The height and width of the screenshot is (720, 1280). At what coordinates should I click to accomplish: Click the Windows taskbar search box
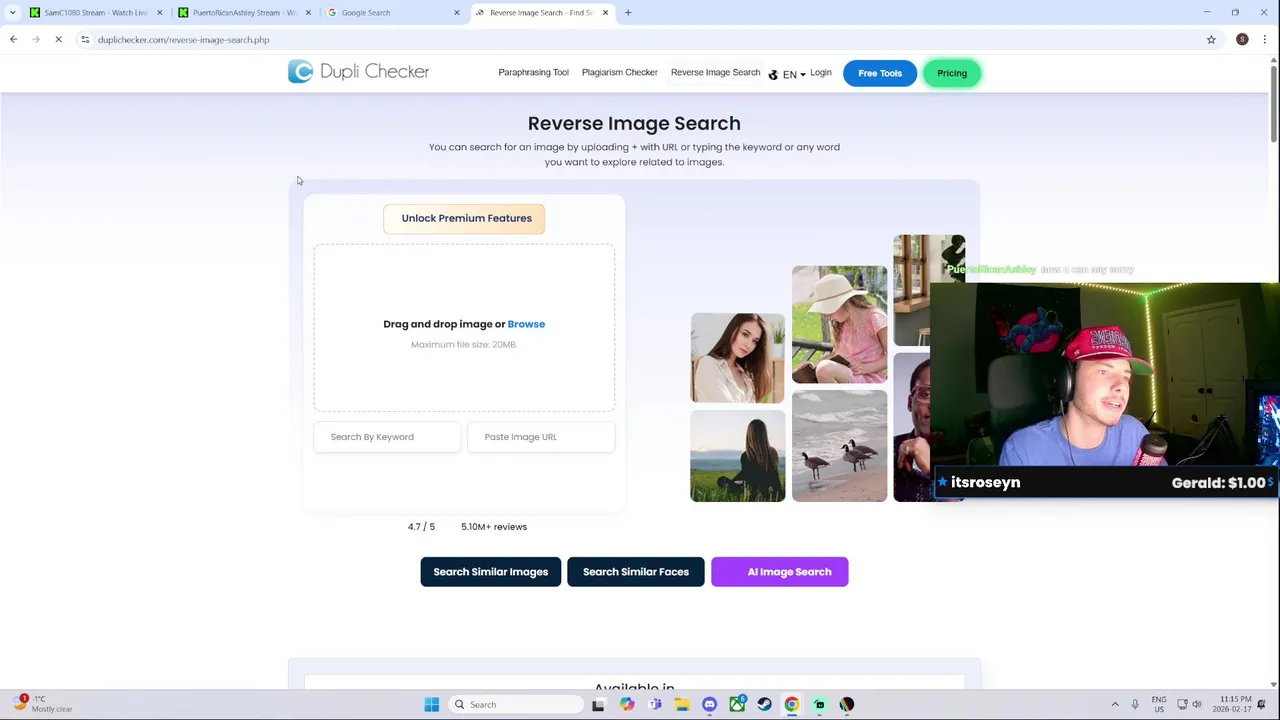[518, 705]
